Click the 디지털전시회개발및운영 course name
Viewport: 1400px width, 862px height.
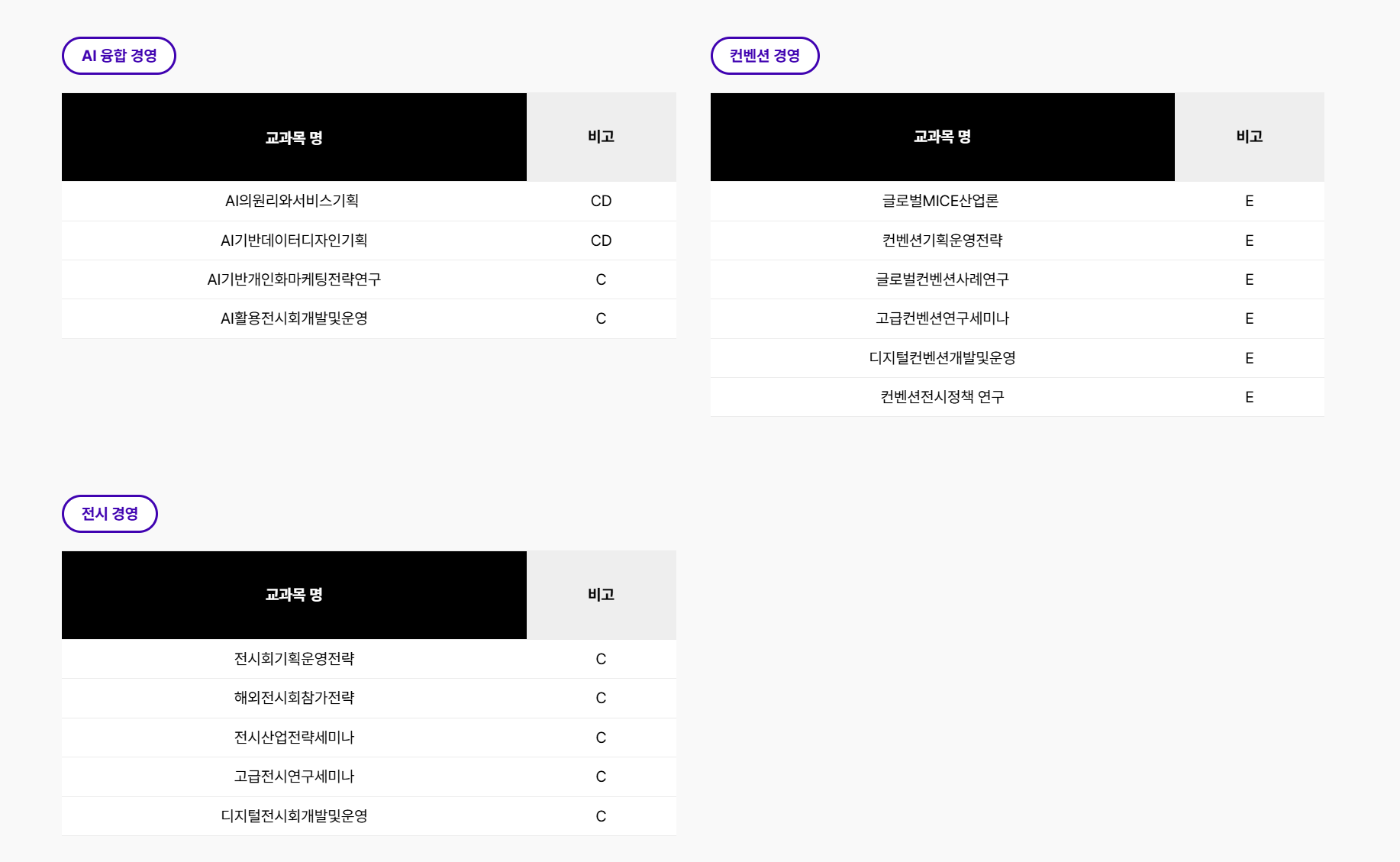(294, 815)
